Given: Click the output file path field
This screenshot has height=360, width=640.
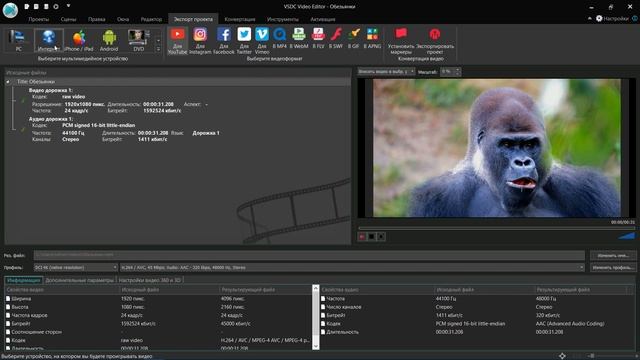Looking at the screenshot, I should (309, 255).
